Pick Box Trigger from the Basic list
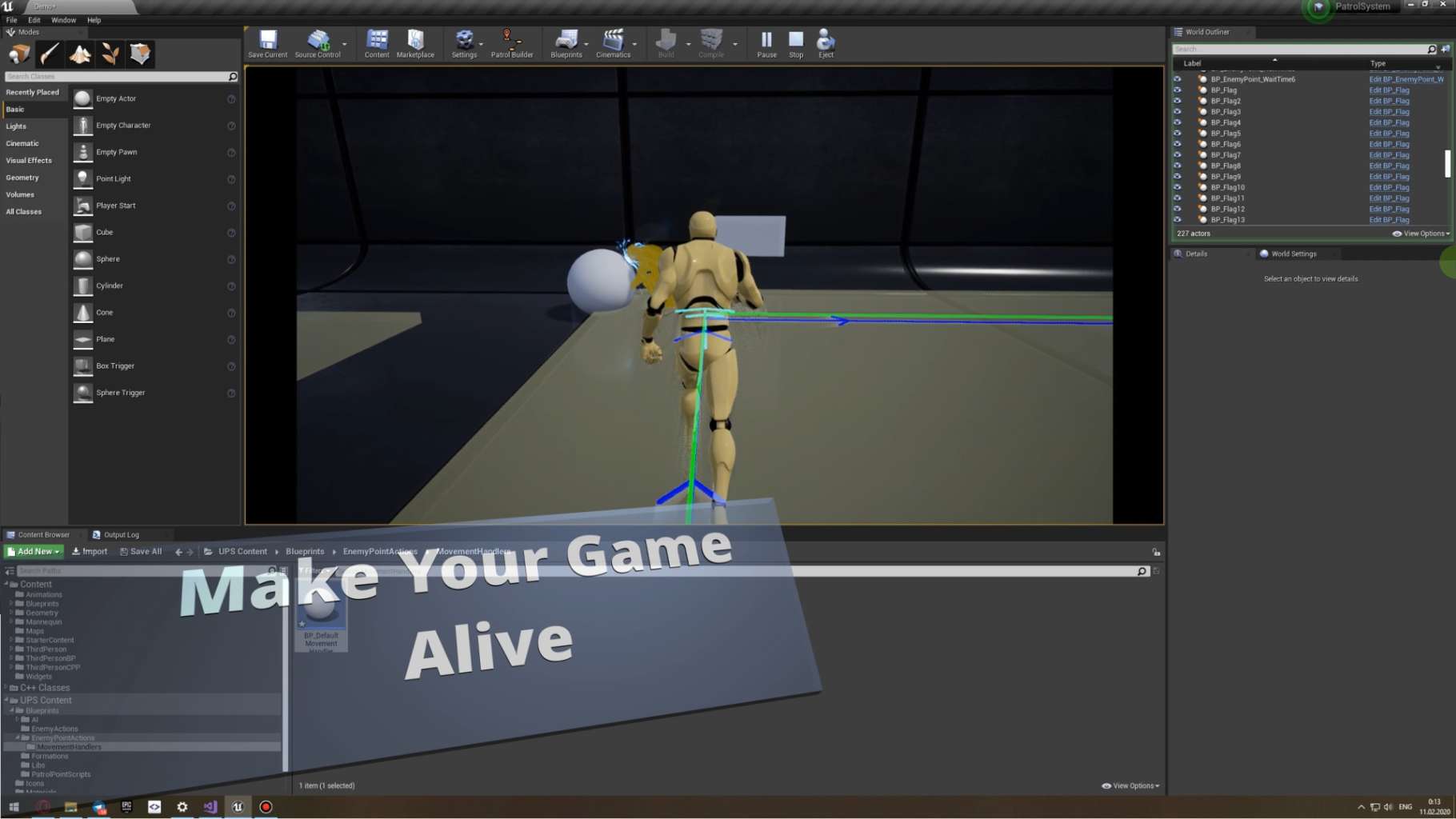This screenshot has width=1456, height=819. (154, 366)
